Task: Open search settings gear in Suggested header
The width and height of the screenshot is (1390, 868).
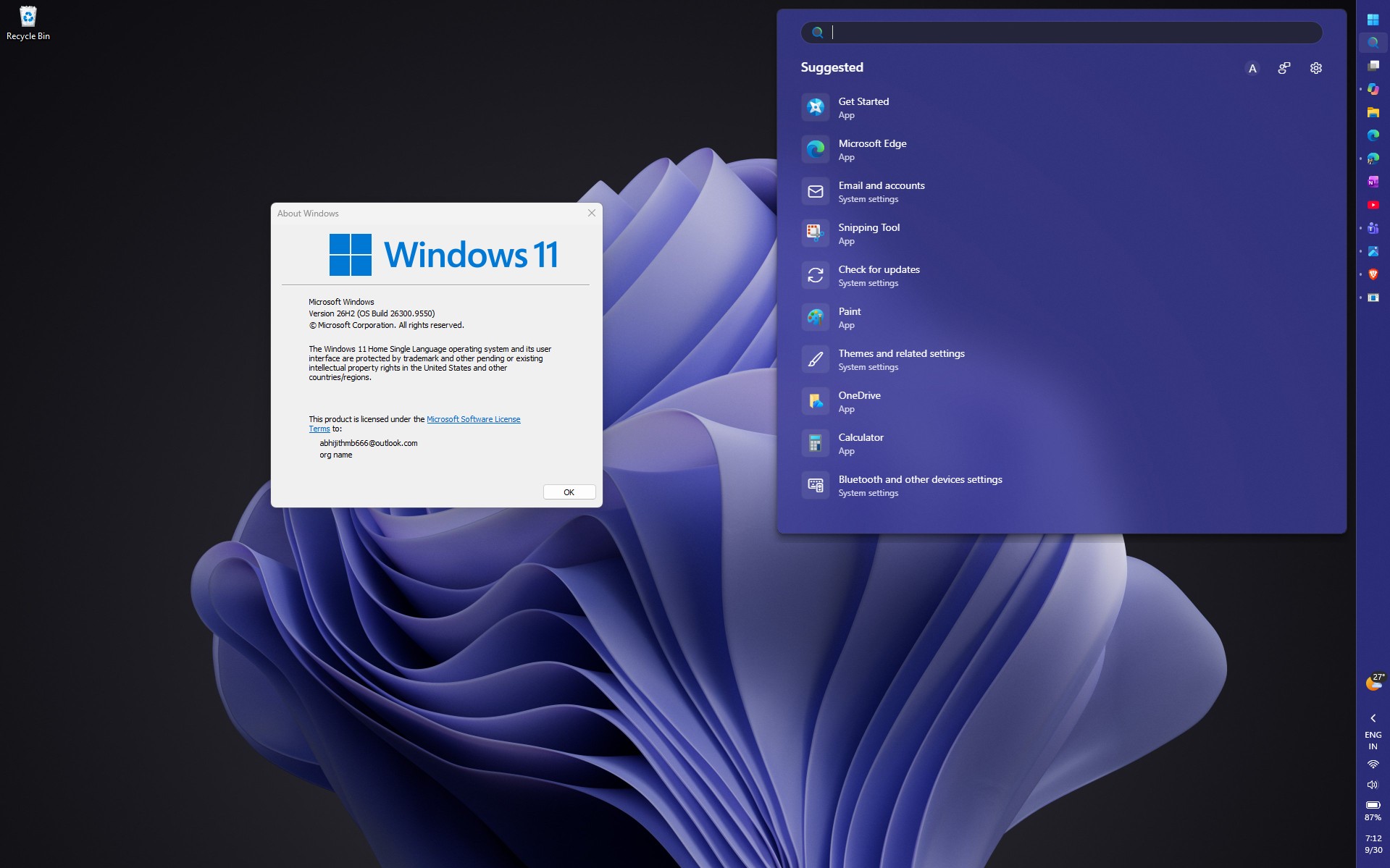Action: tap(1316, 68)
